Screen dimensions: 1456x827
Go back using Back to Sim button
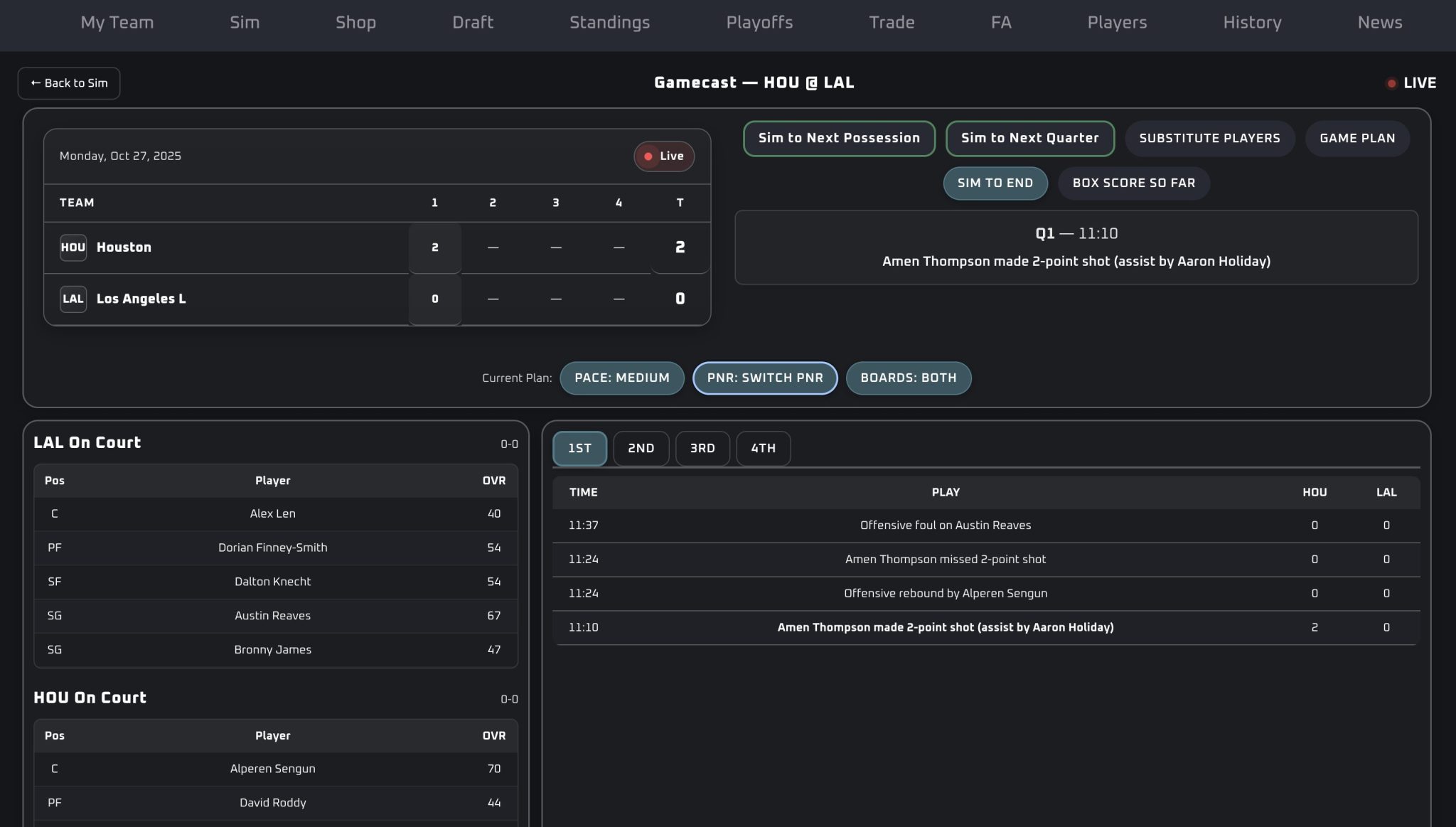tap(69, 83)
